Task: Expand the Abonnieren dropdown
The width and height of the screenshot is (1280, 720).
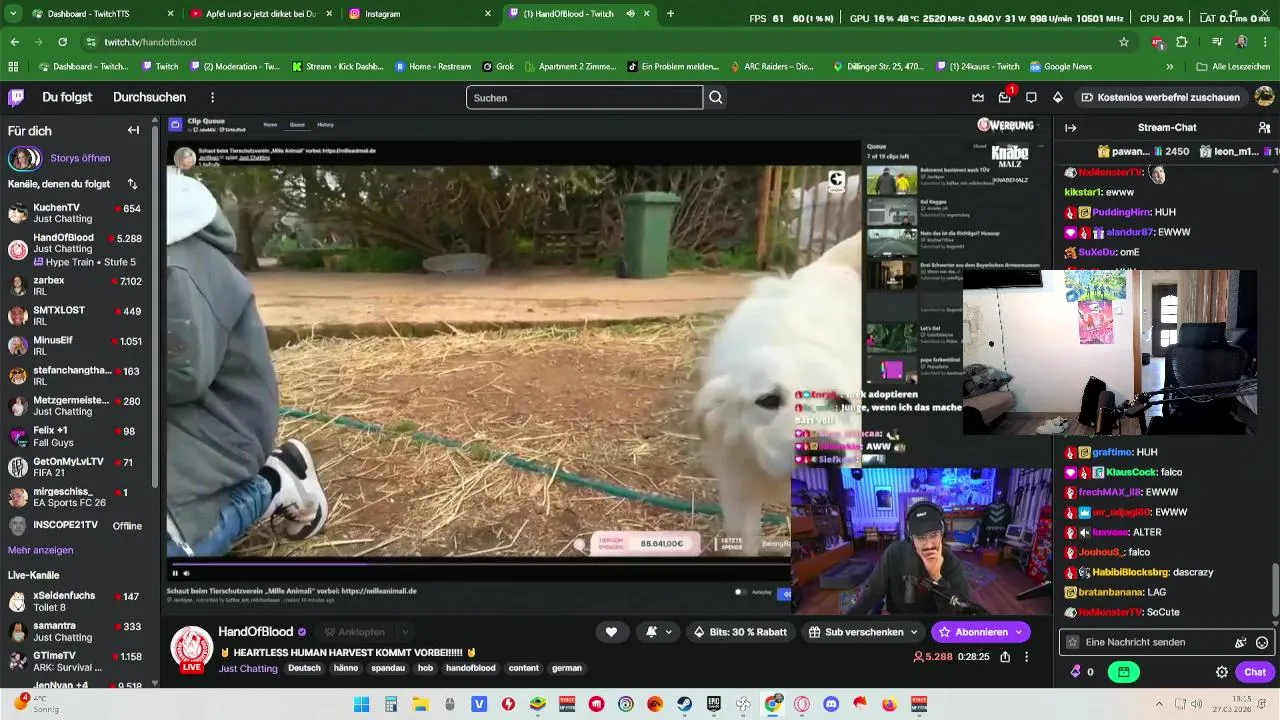Action: pos(1018,632)
